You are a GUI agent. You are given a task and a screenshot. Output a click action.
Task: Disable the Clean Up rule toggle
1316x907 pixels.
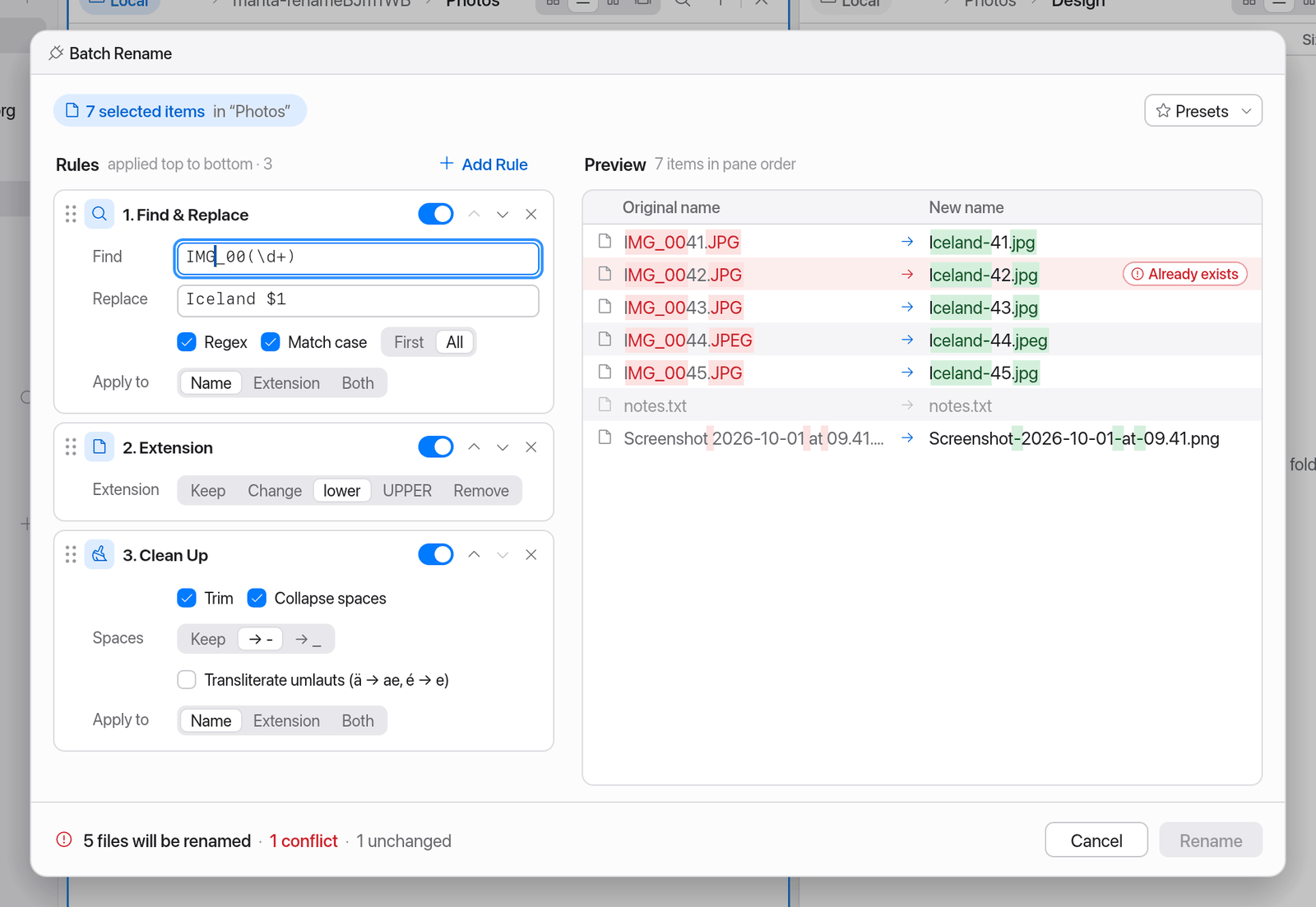(436, 555)
